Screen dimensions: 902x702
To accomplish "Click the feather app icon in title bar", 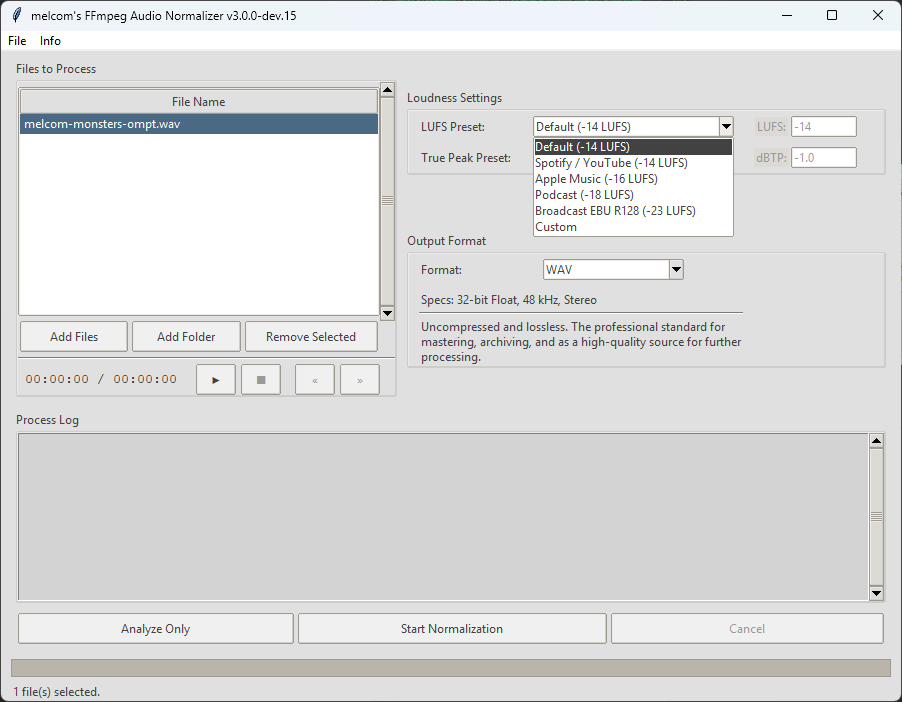I will coord(16,15).
